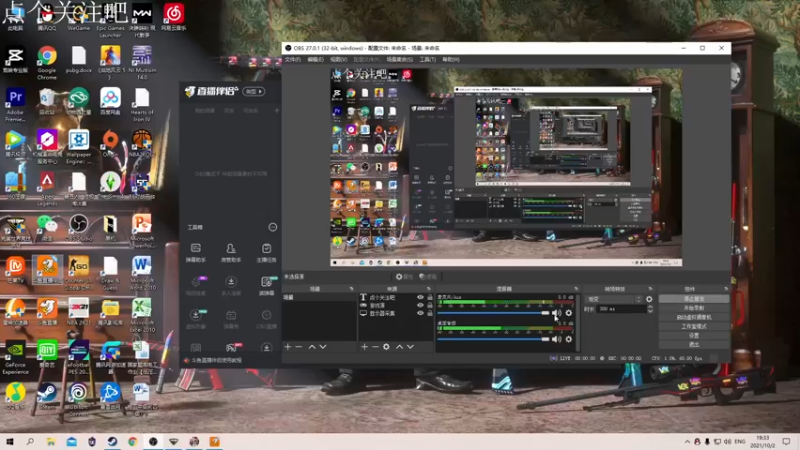Screen dimensions: 800x450
Task: Pop out the Audio Mixer dock panel
Action: 576,289
